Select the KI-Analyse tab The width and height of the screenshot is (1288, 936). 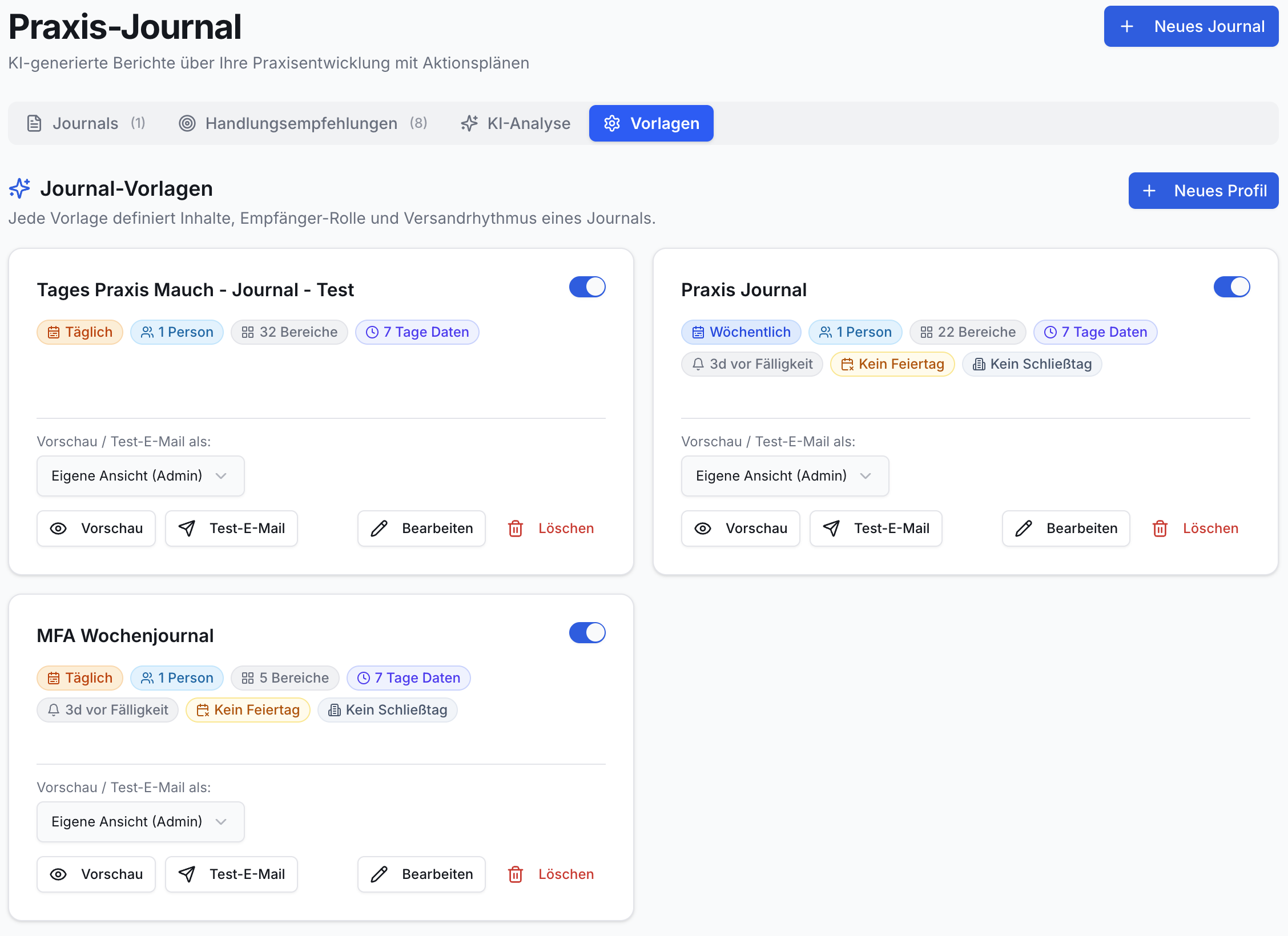(x=516, y=123)
